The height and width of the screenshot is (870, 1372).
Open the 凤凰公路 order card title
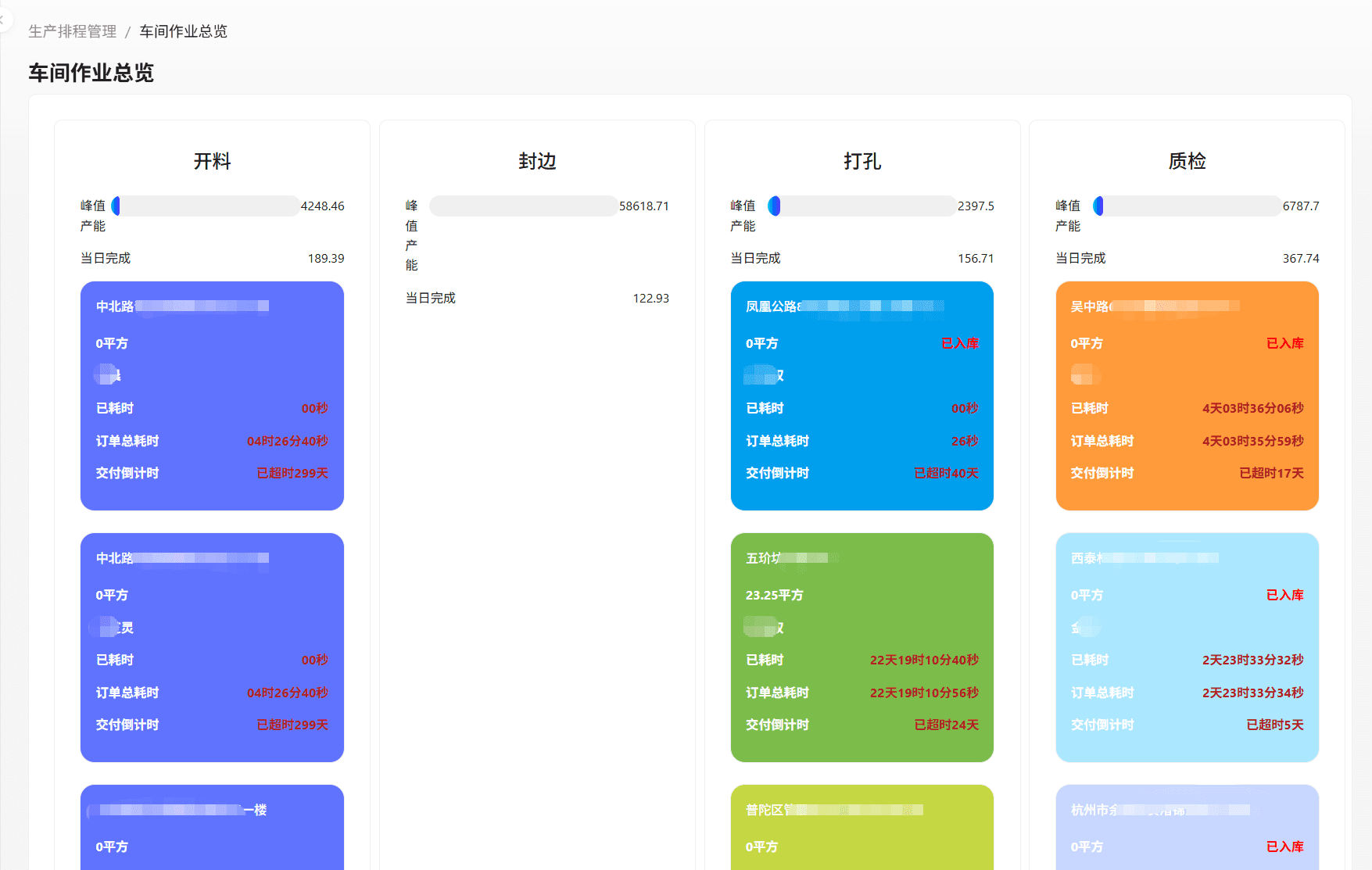pos(845,306)
